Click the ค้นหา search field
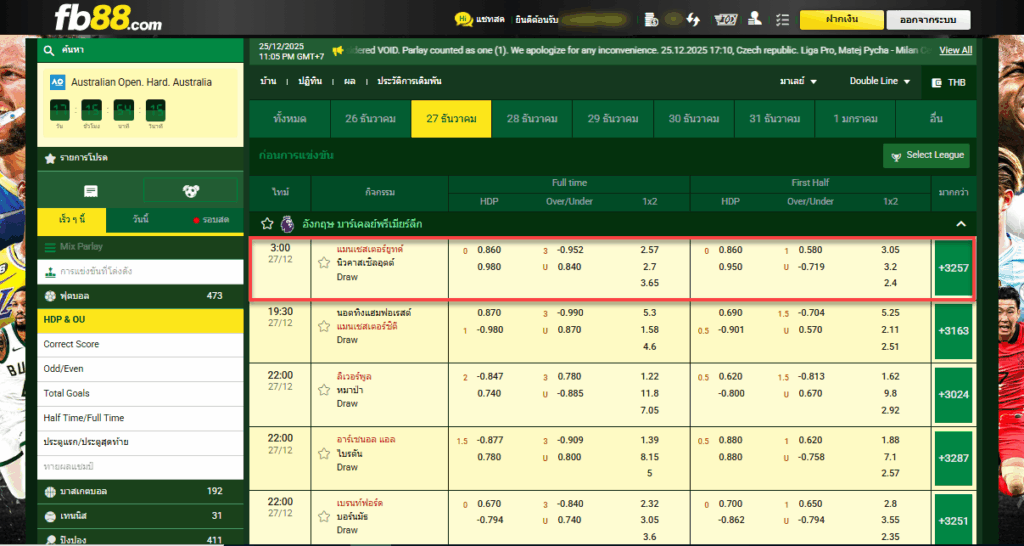 click(x=140, y=50)
